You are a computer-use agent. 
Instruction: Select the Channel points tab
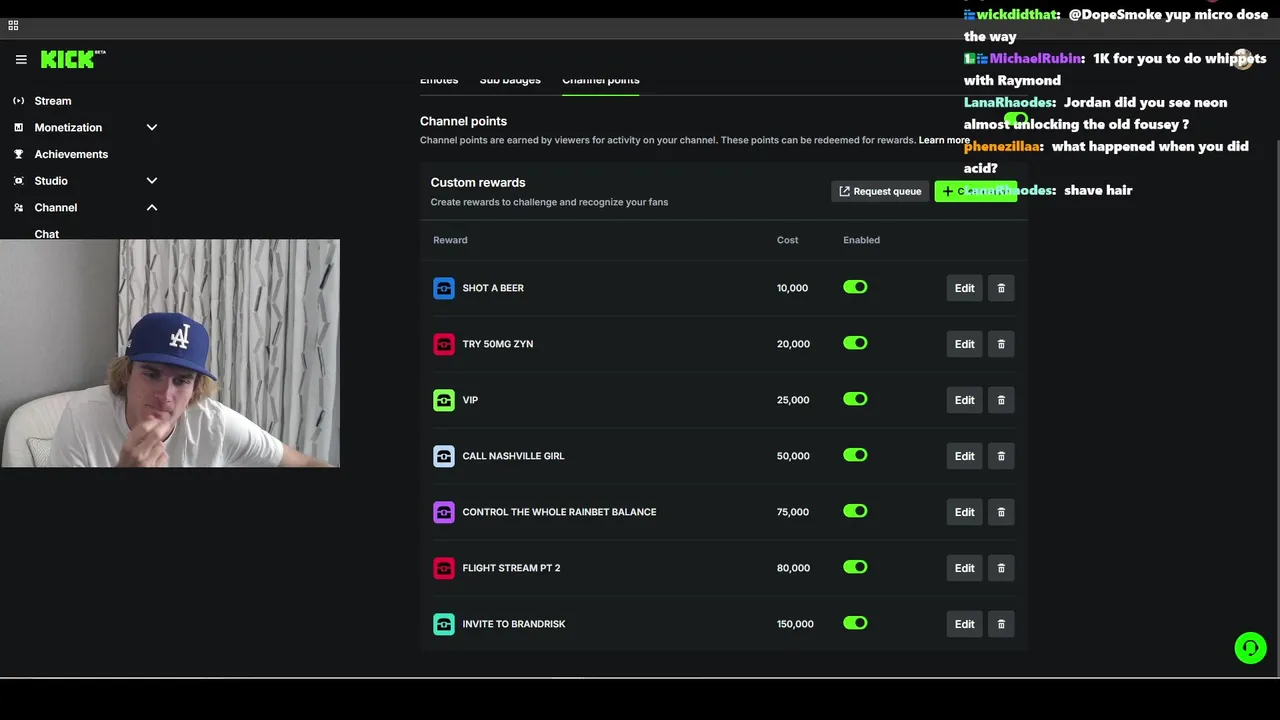point(601,80)
